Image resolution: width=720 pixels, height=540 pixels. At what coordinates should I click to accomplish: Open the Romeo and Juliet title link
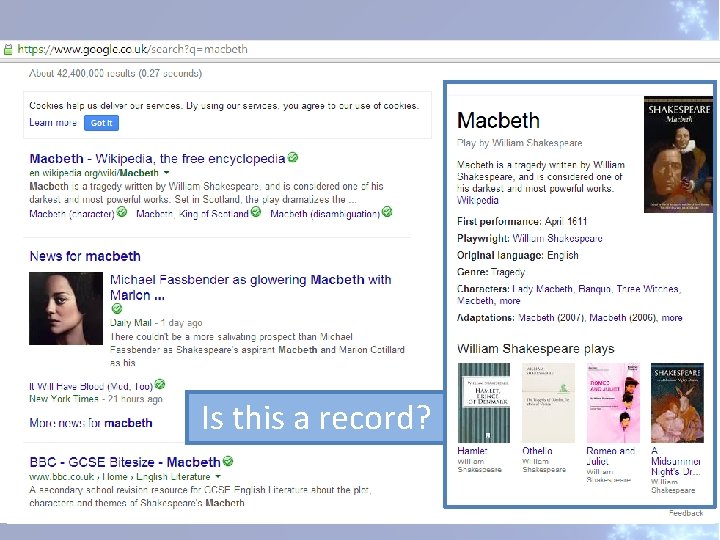point(610,456)
